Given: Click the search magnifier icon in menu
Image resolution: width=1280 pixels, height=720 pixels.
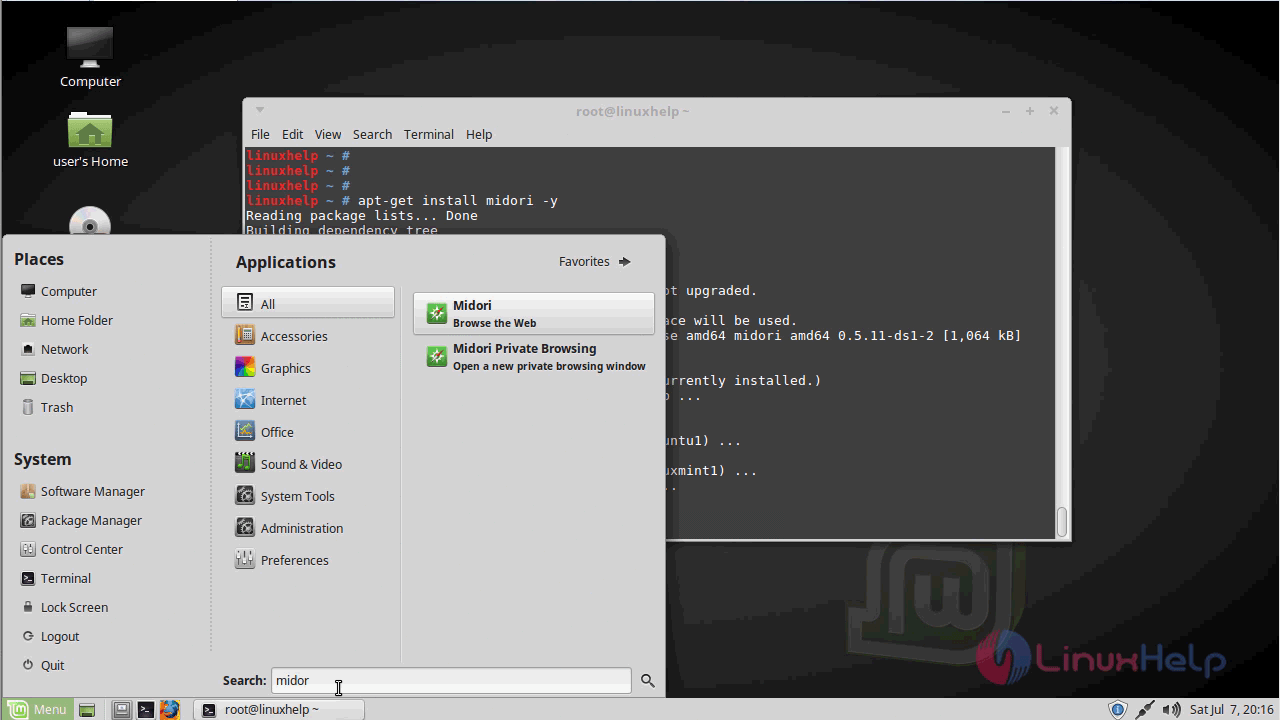Looking at the screenshot, I should tap(648, 680).
